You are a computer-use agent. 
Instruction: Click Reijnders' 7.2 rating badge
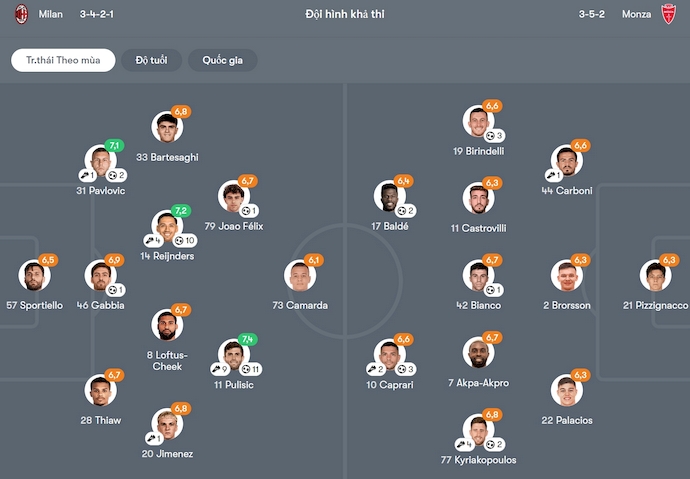click(181, 211)
